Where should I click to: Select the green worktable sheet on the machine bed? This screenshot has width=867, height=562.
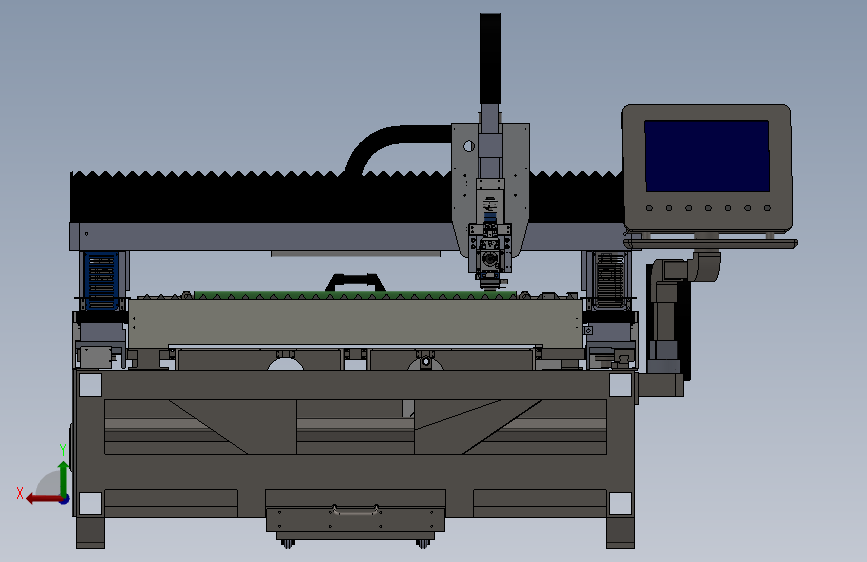tap(355, 295)
